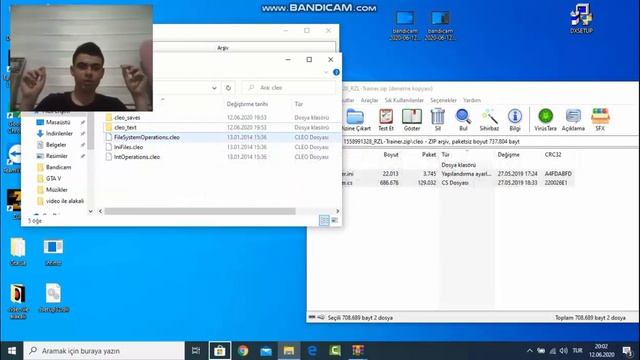Screen dimensions: 640x360
Task: Click sidebar scroll down arrow
Action: pyautogui.click(x=90, y=211)
